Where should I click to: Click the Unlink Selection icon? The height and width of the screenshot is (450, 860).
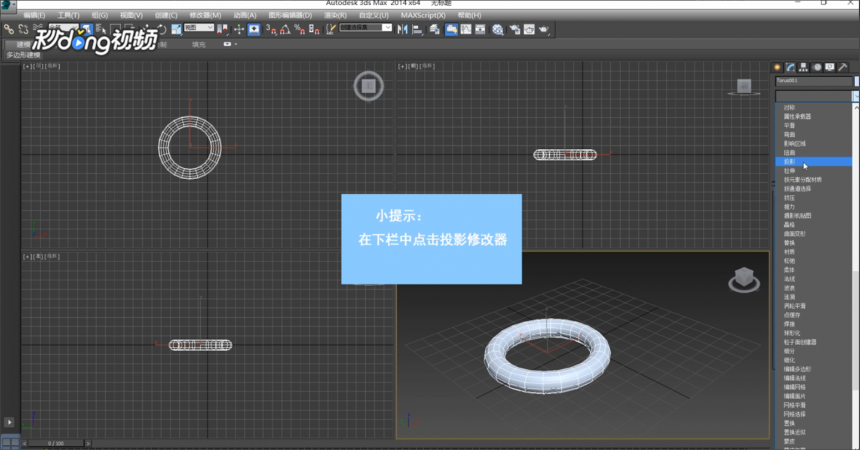click(23, 29)
